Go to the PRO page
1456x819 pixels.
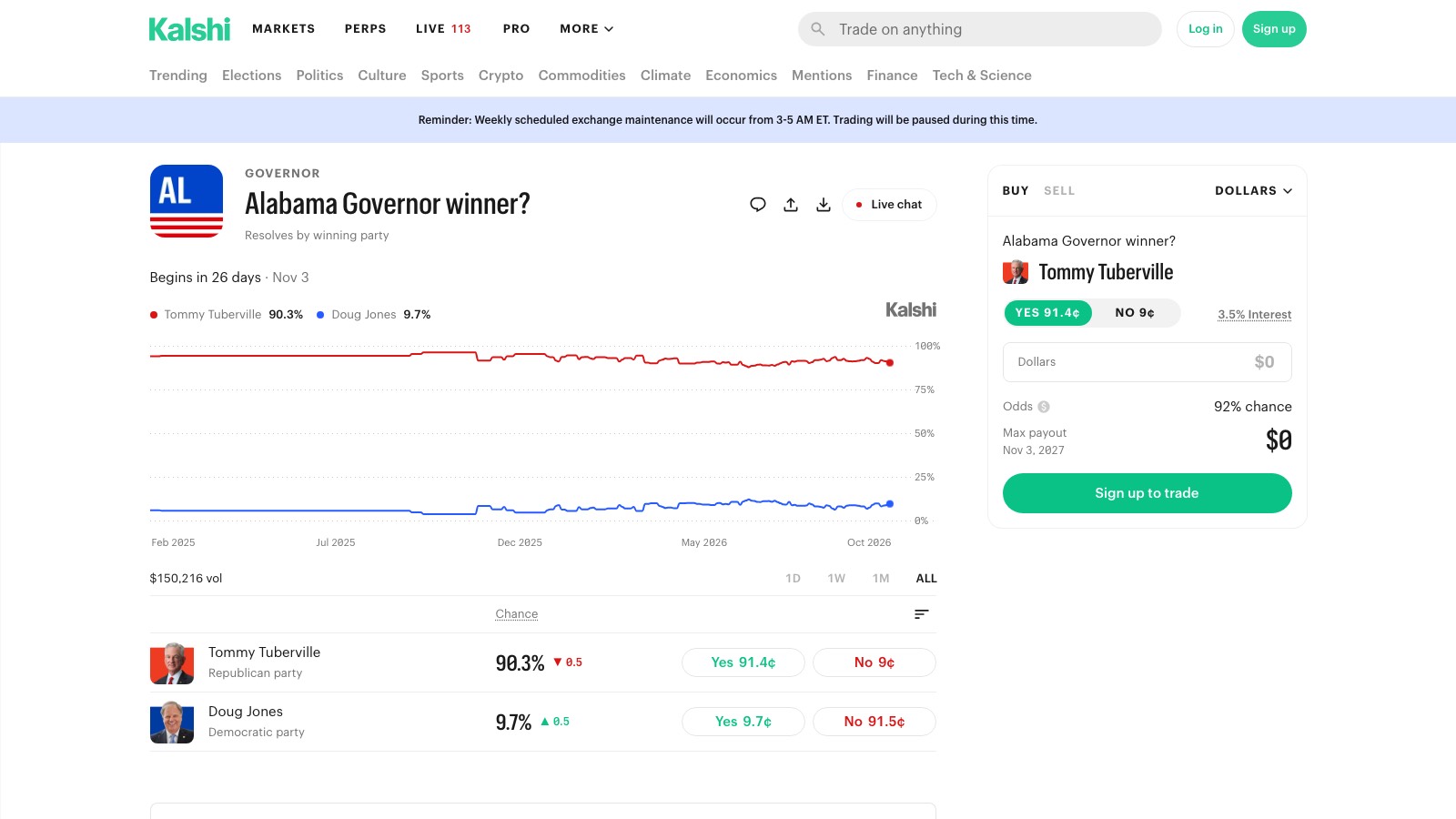pos(517,29)
